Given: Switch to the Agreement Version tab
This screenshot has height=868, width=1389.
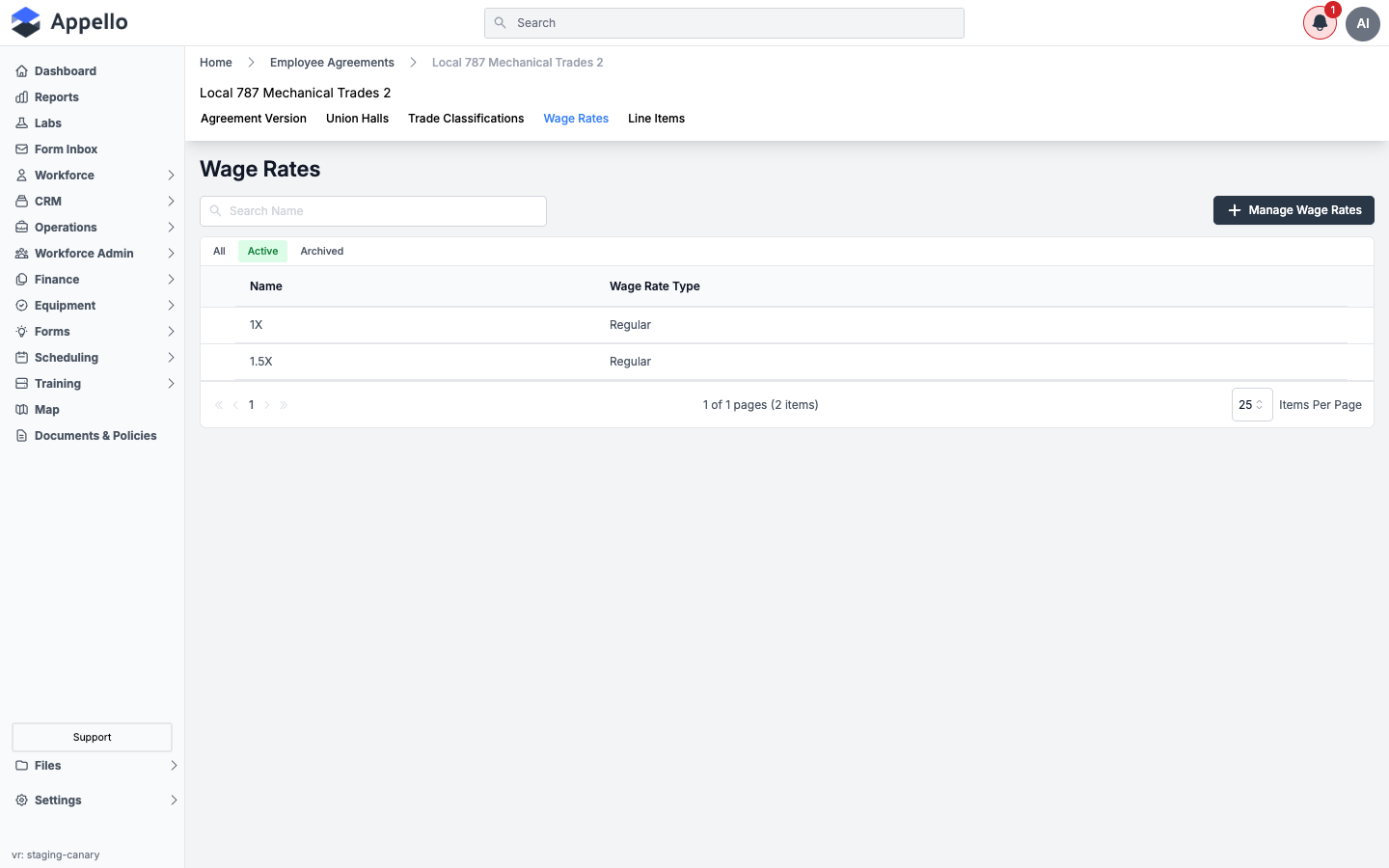Looking at the screenshot, I should pos(254,119).
